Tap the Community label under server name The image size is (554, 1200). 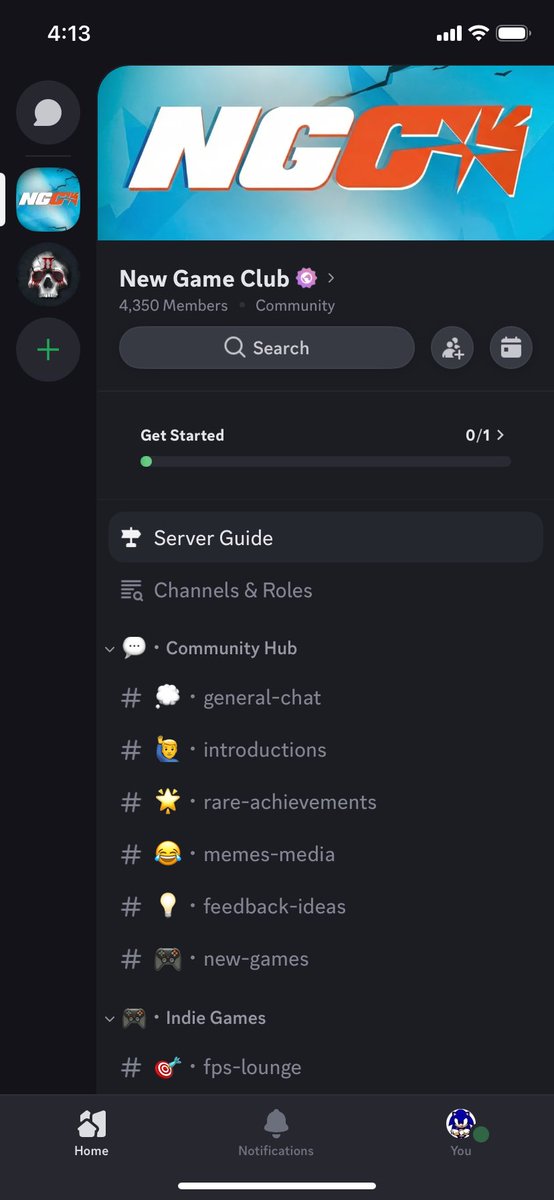click(x=295, y=306)
